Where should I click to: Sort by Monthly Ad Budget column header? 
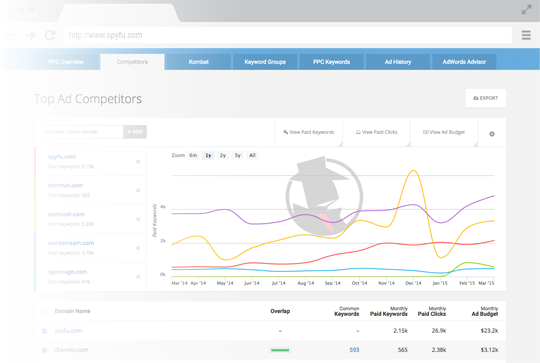pos(485,311)
